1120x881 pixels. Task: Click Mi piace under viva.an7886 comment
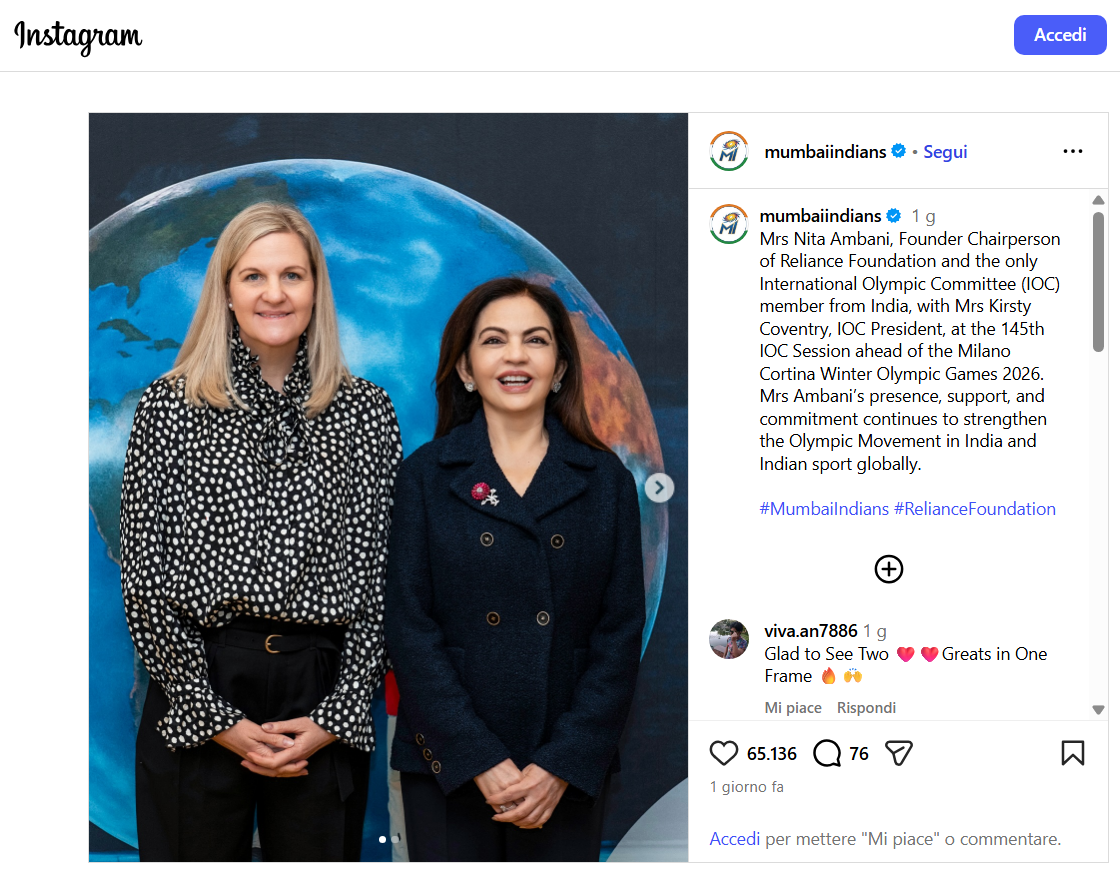pyautogui.click(x=793, y=707)
